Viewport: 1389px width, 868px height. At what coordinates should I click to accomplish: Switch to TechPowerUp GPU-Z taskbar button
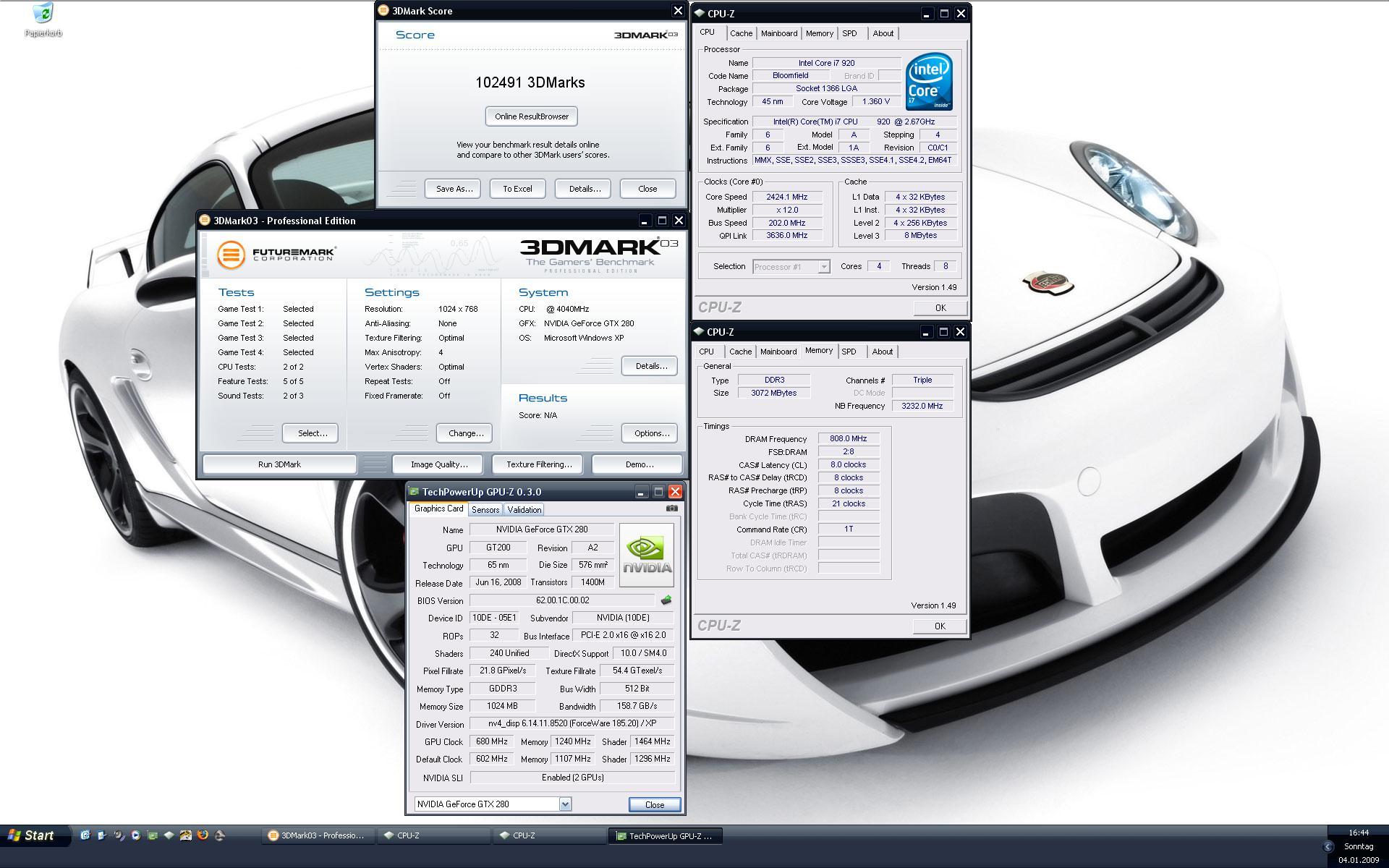(x=665, y=835)
